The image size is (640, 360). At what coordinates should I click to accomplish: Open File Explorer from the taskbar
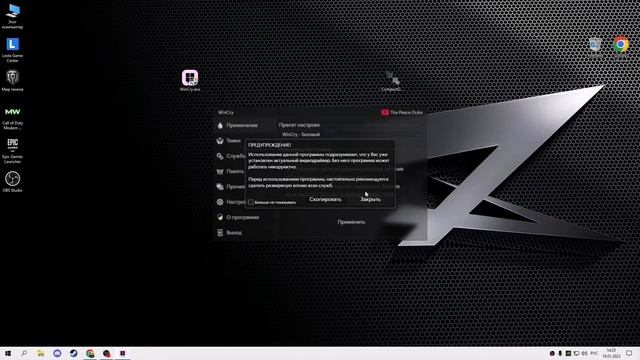[41, 353]
